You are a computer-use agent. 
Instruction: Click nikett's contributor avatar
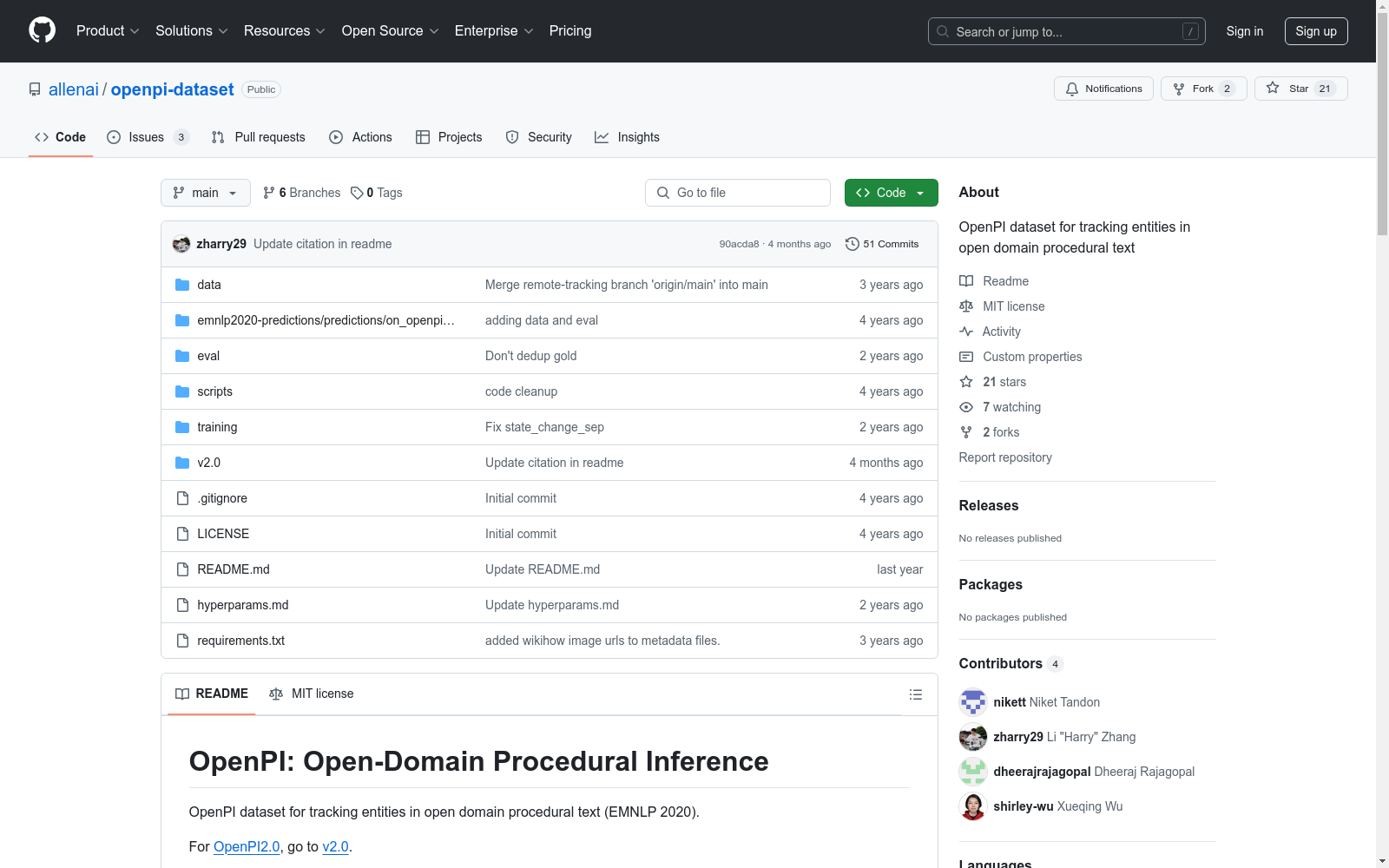973,702
